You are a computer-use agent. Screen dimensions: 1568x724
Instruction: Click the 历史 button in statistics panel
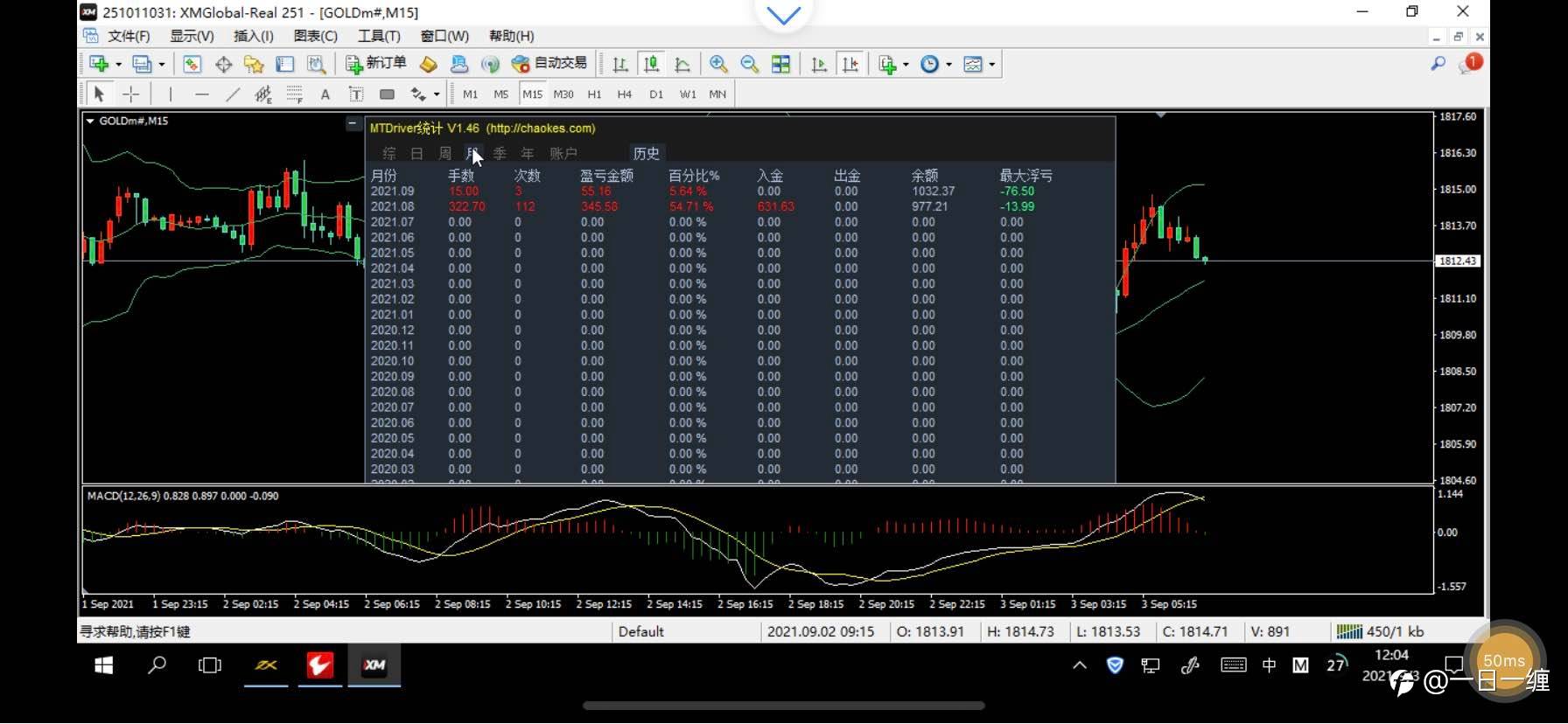pos(646,154)
